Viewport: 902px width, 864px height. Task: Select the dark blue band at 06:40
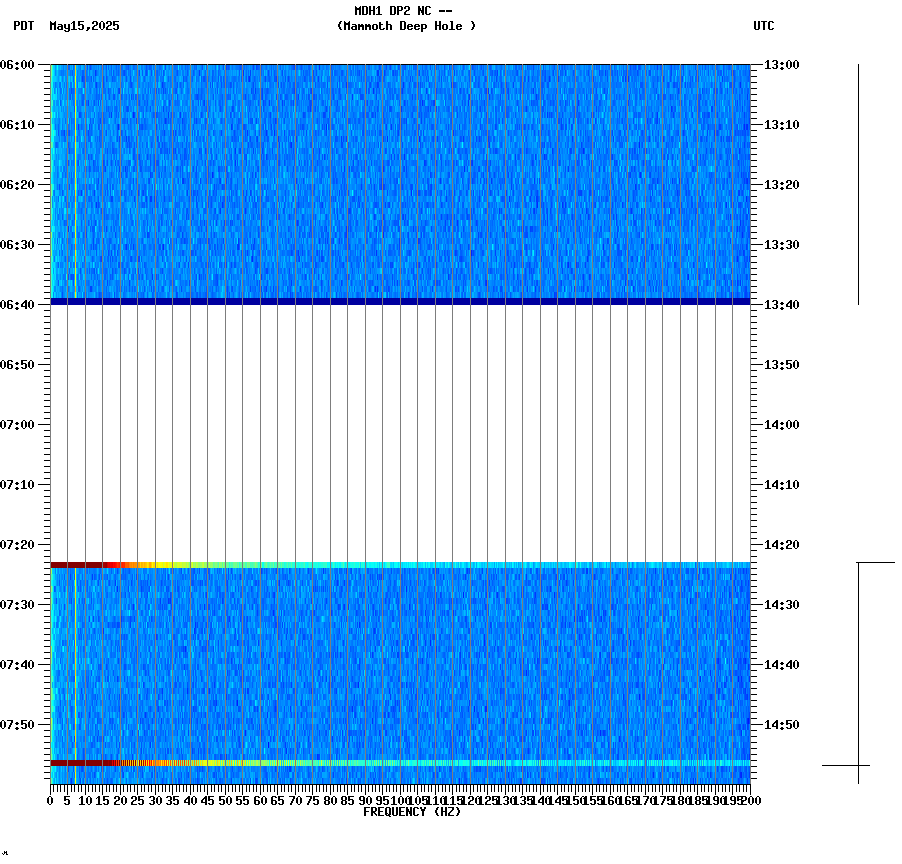(400, 300)
